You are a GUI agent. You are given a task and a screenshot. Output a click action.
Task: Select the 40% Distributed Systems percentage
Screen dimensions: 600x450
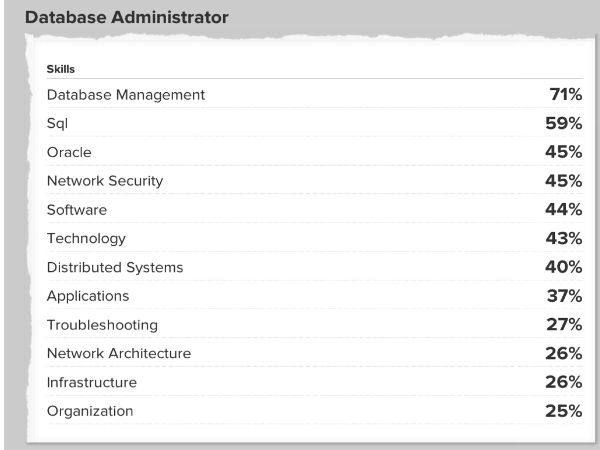[x=565, y=267]
